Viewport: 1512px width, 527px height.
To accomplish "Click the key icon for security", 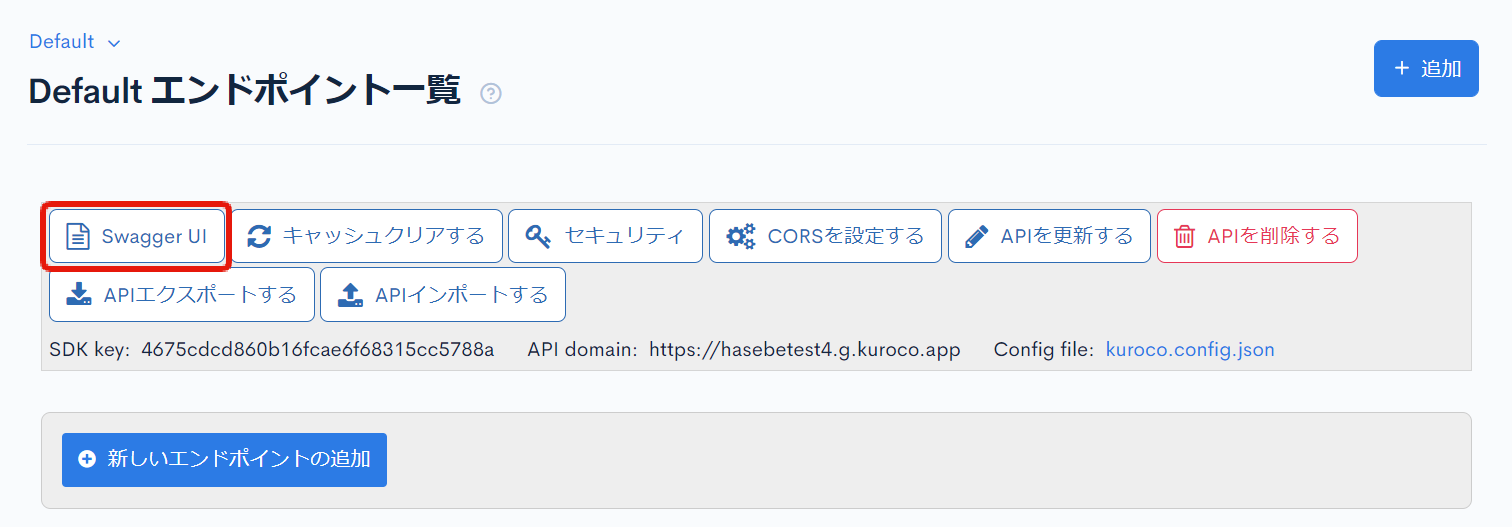I will point(538,236).
